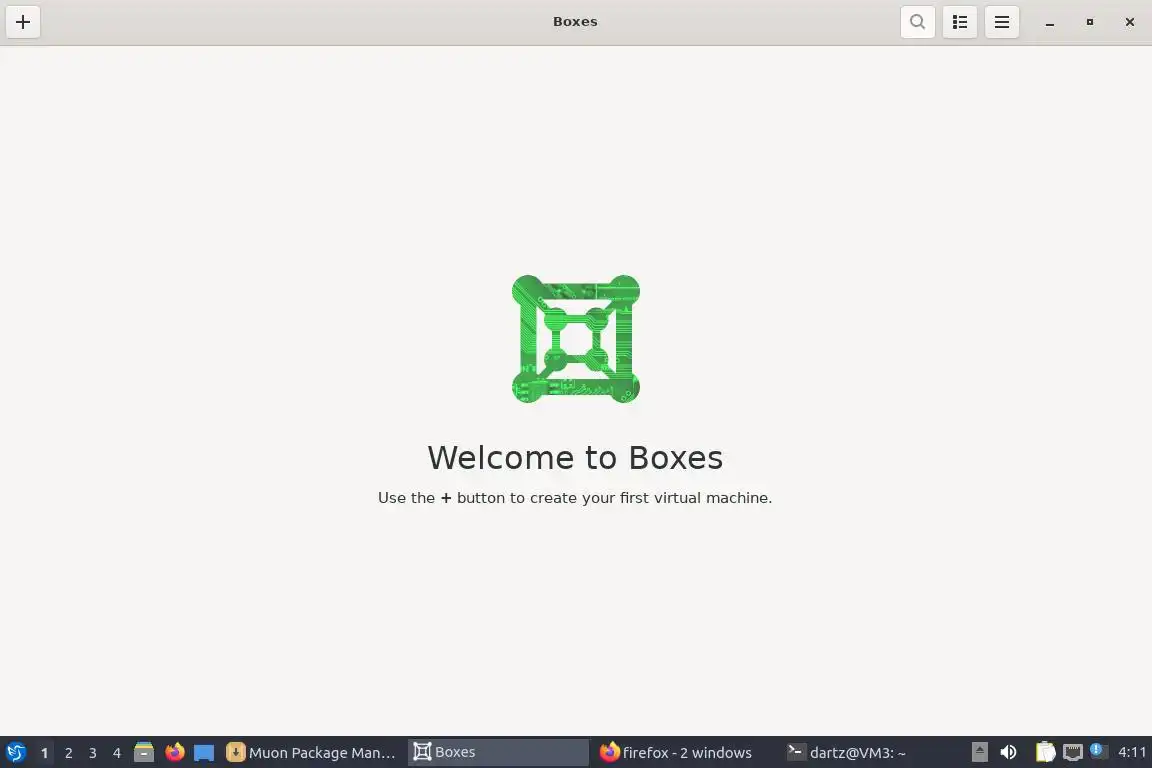Image resolution: width=1152 pixels, height=768 pixels.
Task: Open the Lubuntu application menu
Action: (15, 753)
